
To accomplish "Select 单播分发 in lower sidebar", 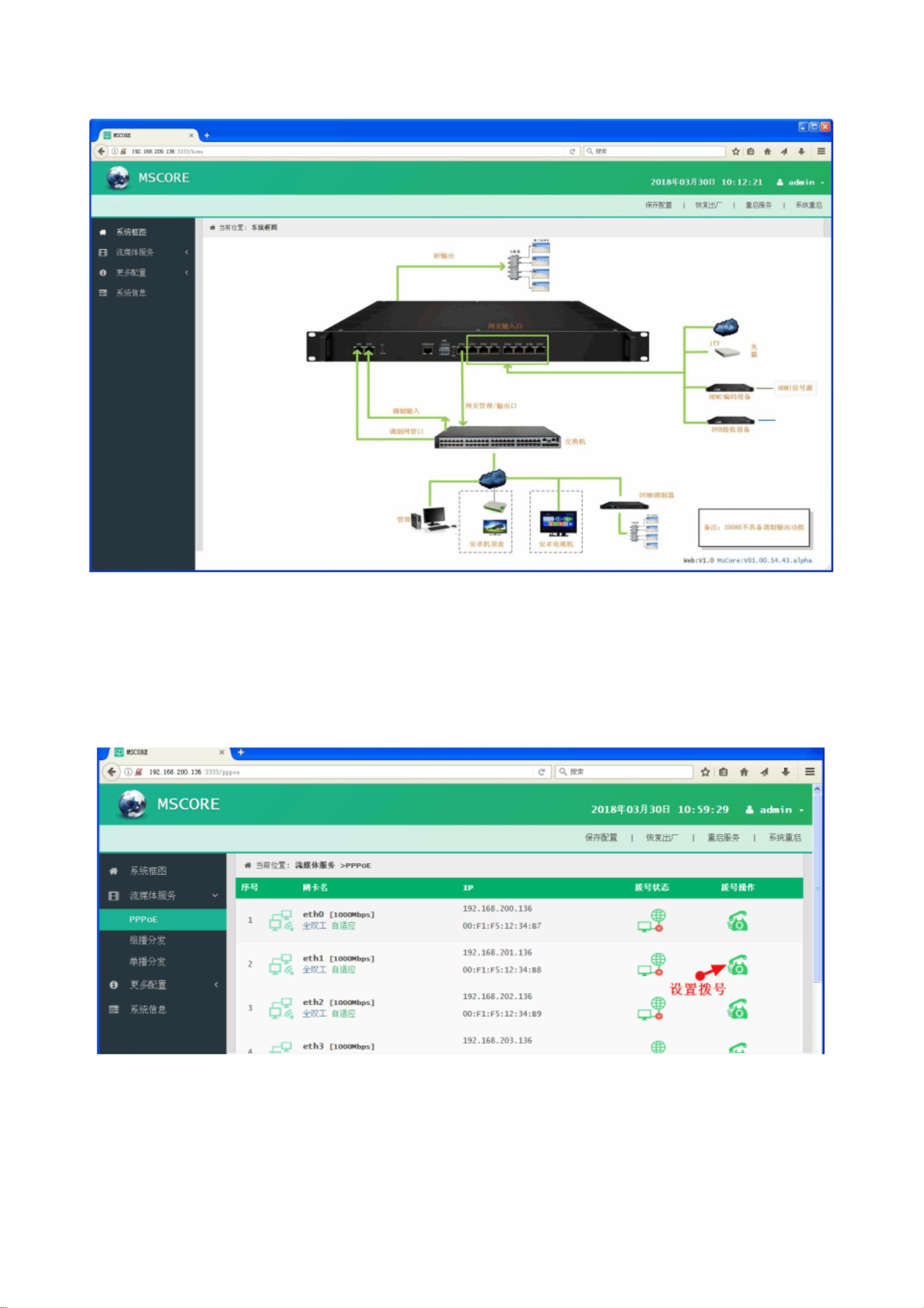I will coord(147,962).
